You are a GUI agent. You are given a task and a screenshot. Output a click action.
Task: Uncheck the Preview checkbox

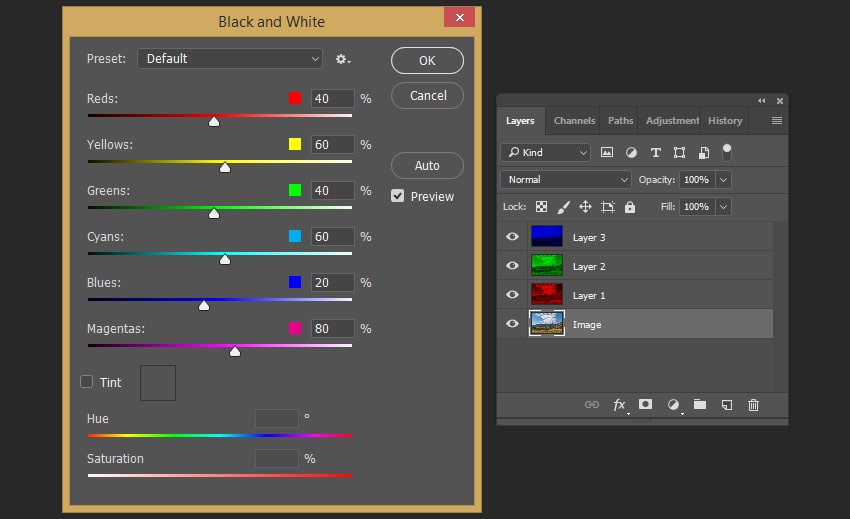pyautogui.click(x=398, y=196)
